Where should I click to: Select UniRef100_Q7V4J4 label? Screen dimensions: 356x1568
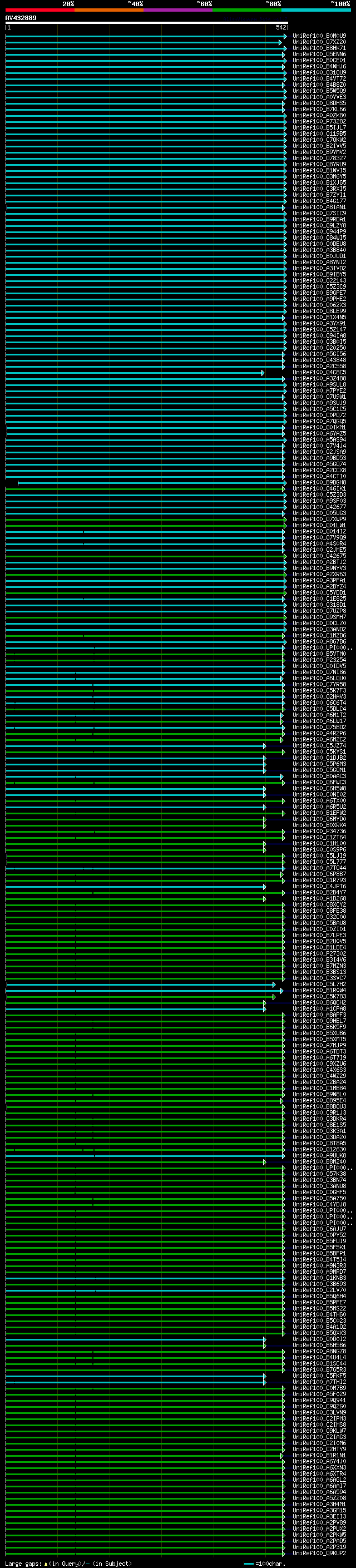click(x=319, y=446)
